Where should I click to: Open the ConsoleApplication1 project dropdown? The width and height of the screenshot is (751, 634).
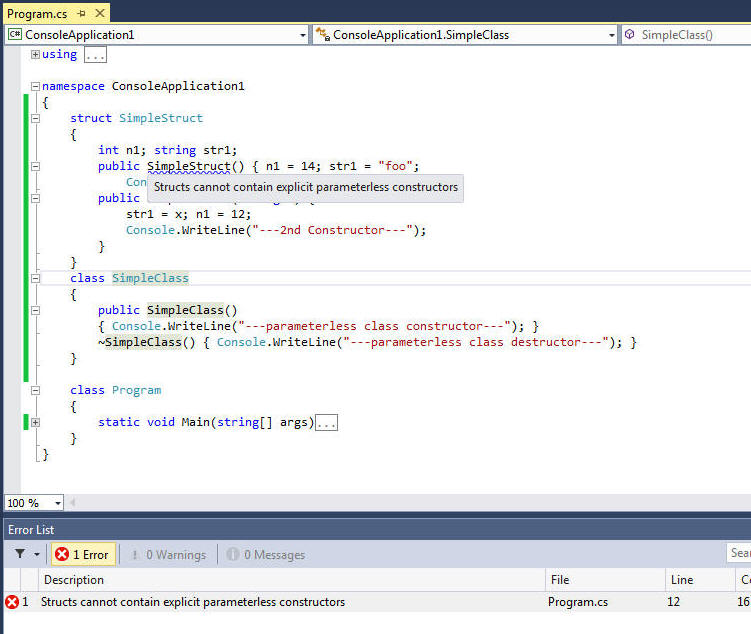pos(303,35)
